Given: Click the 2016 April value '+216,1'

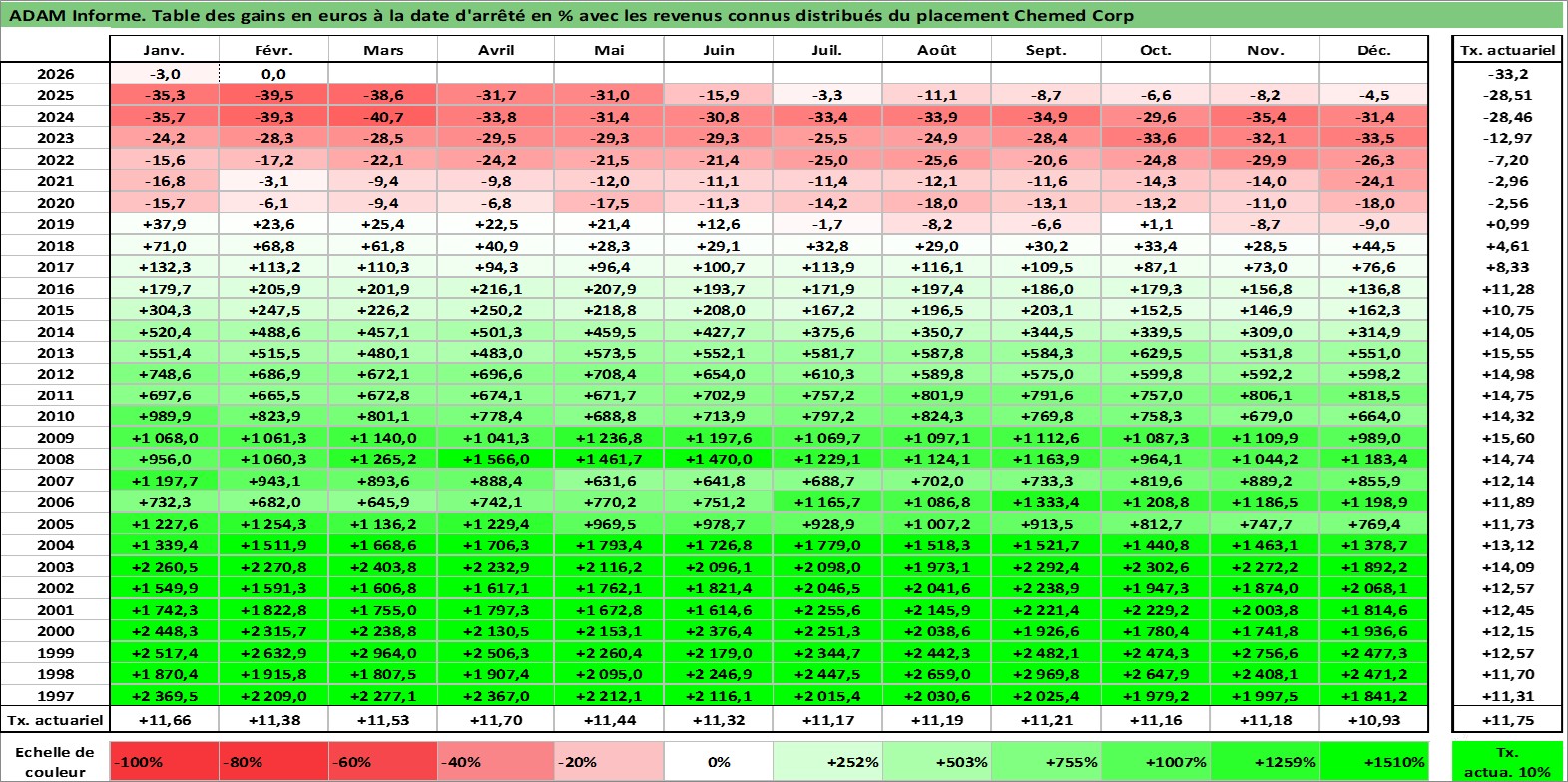Looking at the screenshot, I should (x=496, y=289).
